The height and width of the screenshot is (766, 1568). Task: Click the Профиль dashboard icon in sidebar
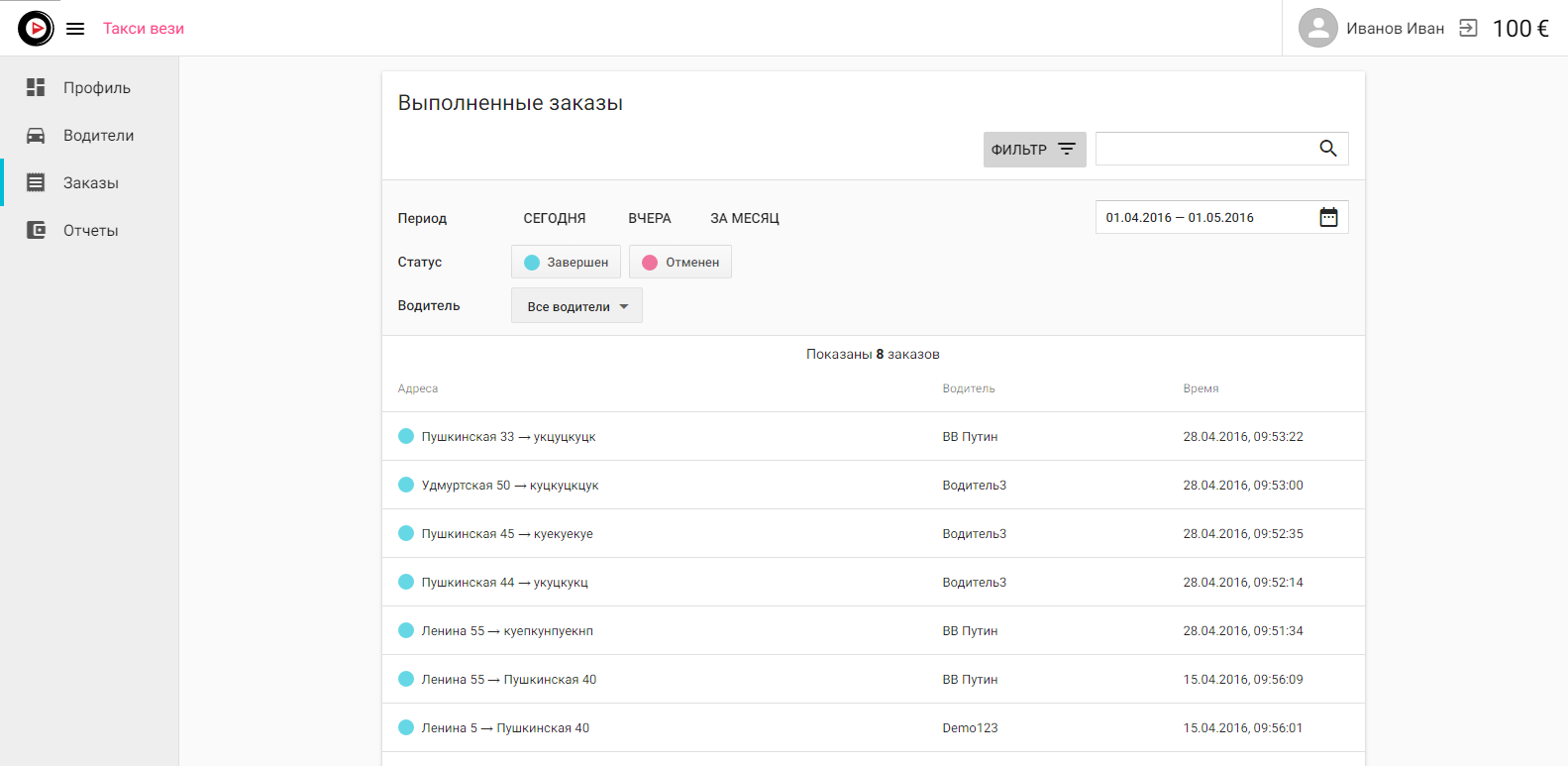click(36, 87)
